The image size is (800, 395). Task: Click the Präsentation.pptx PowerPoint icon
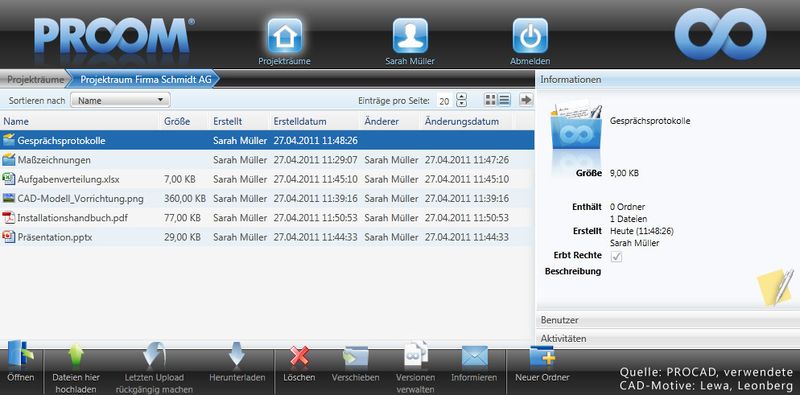(9, 237)
